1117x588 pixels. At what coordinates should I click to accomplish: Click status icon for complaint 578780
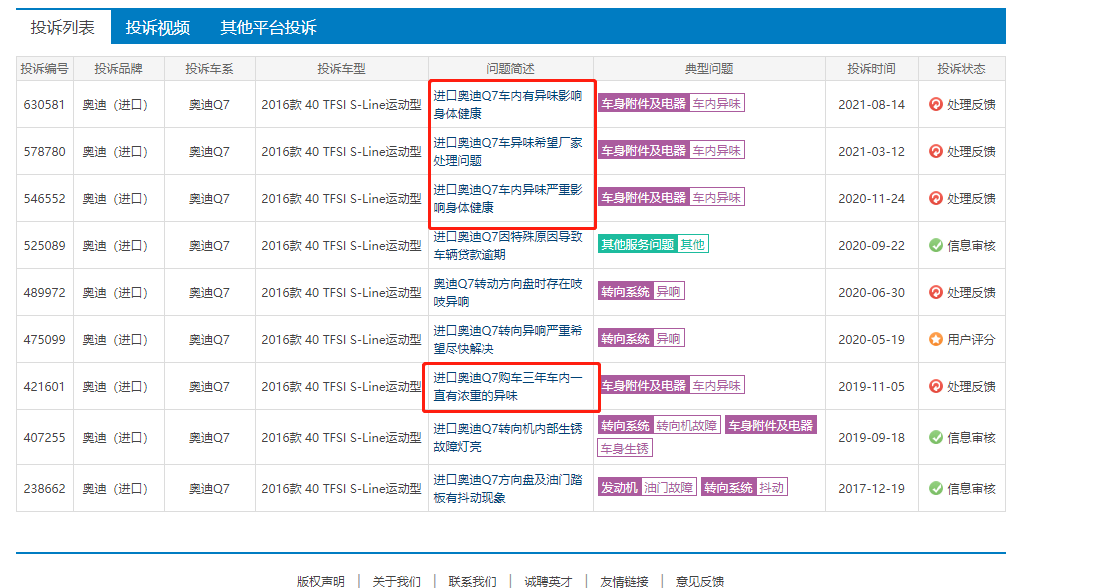tap(935, 151)
